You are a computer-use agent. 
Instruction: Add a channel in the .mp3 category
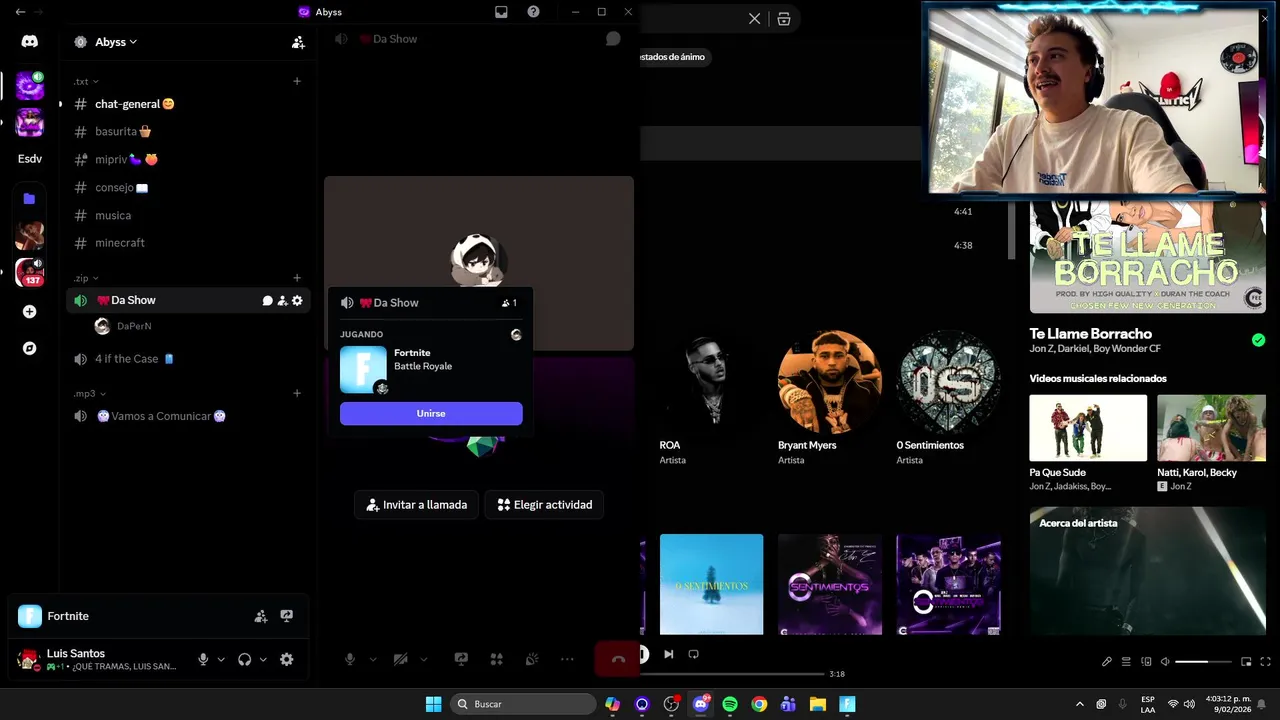tap(297, 393)
